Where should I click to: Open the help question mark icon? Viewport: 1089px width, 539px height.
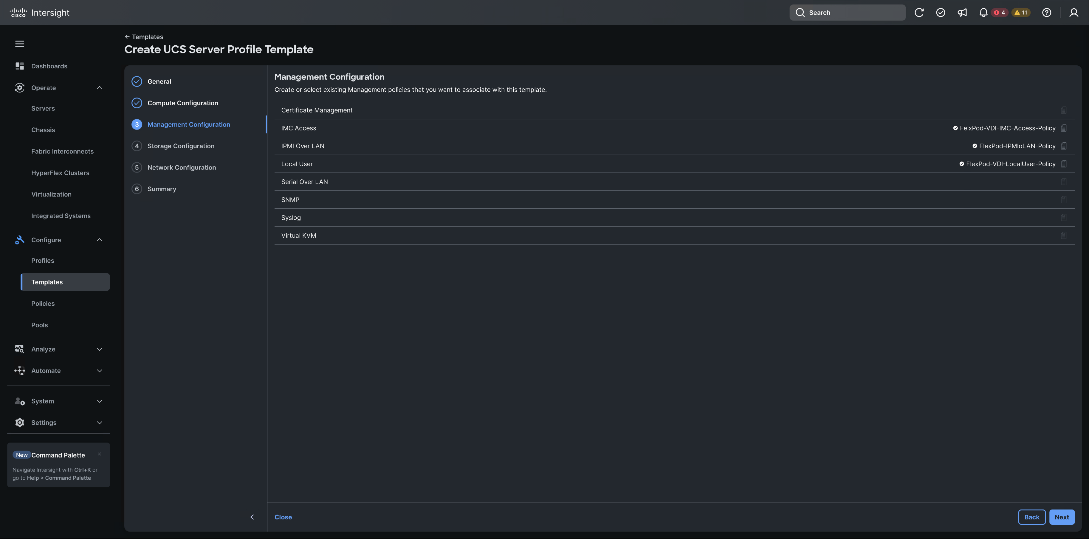pos(1047,13)
